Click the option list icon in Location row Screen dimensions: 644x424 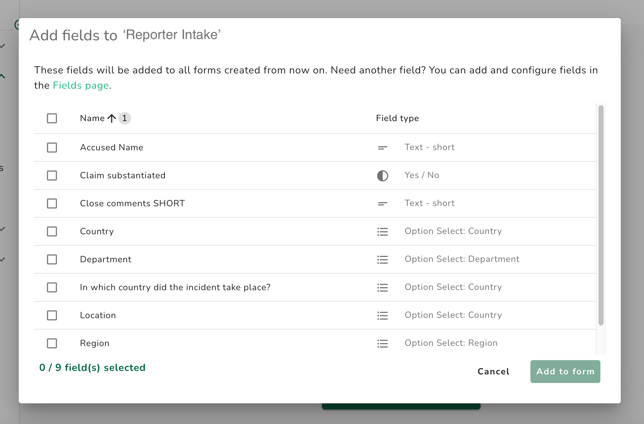pos(382,316)
